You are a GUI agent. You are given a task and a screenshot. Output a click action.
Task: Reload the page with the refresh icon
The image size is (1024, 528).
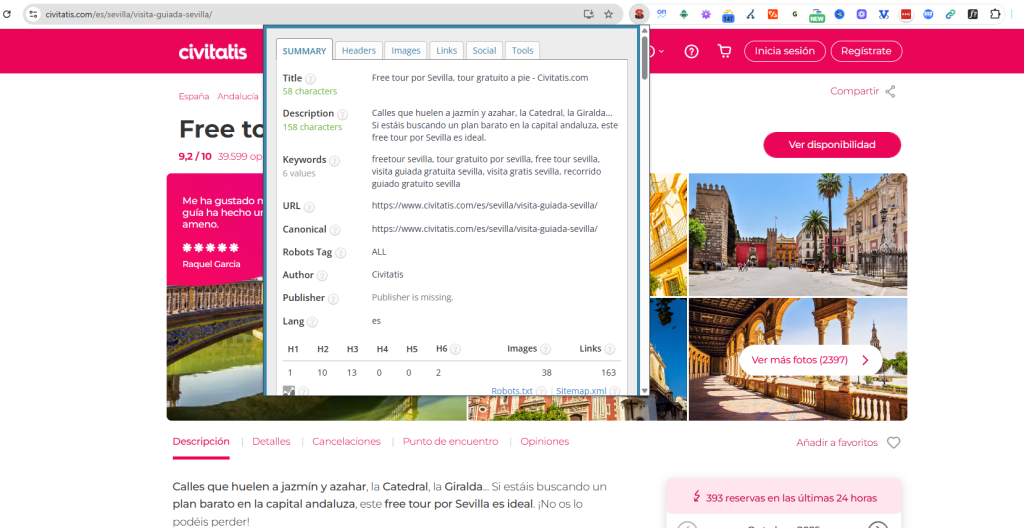10,14
